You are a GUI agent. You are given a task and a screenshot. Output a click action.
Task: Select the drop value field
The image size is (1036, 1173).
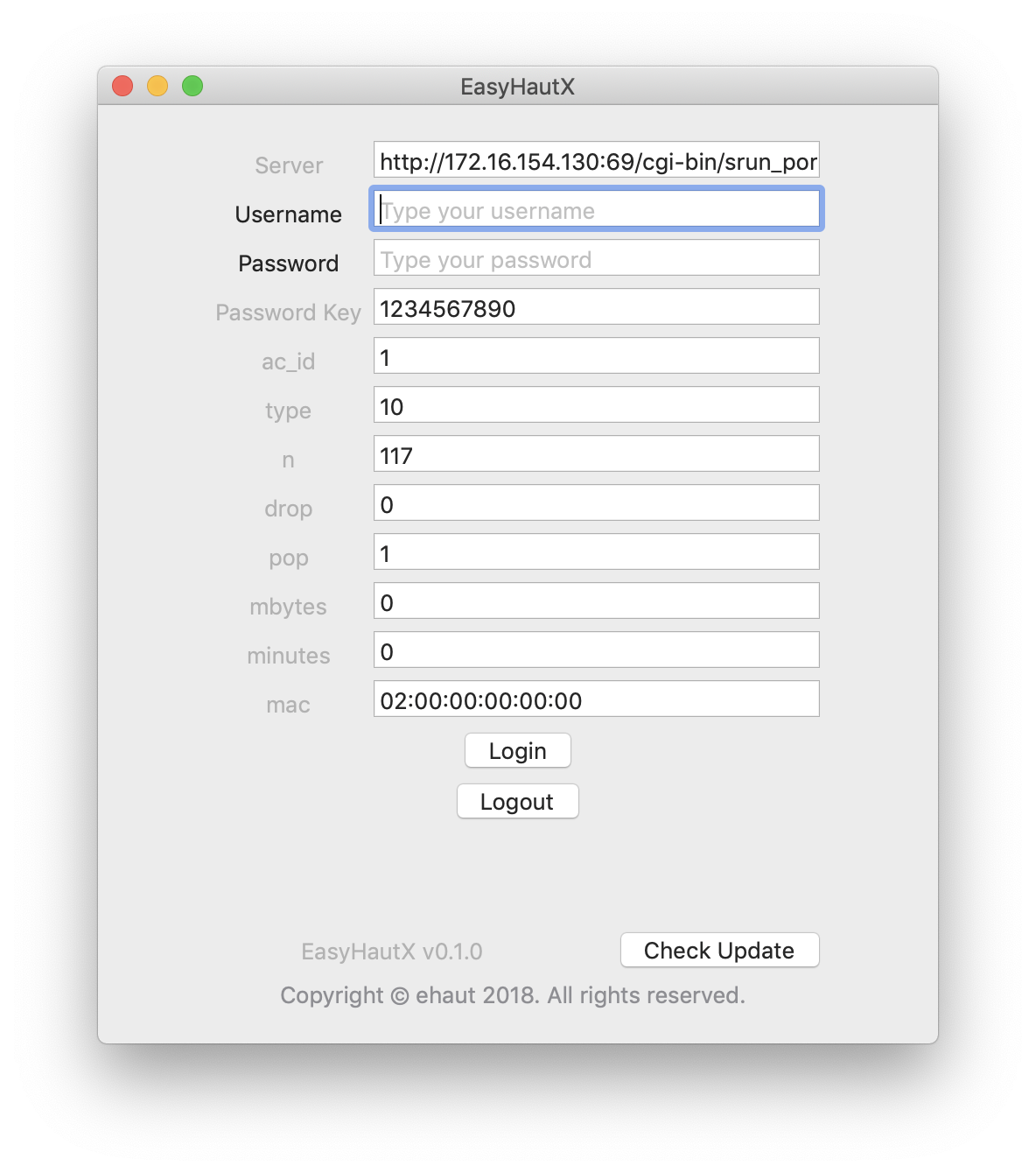coord(596,503)
